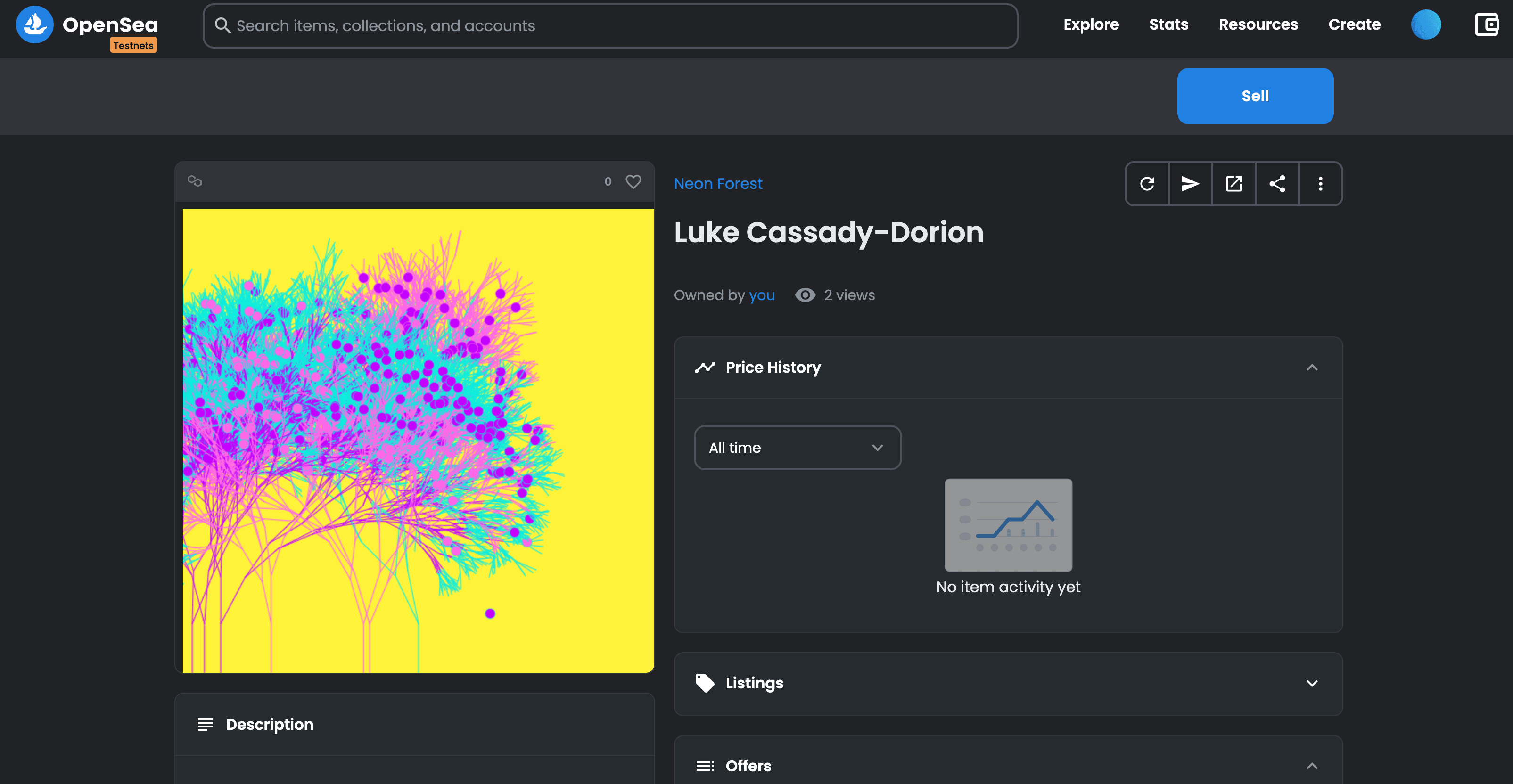This screenshot has width=1513, height=784.
Task: Click the blue account avatar circle
Action: coord(1425,24)
